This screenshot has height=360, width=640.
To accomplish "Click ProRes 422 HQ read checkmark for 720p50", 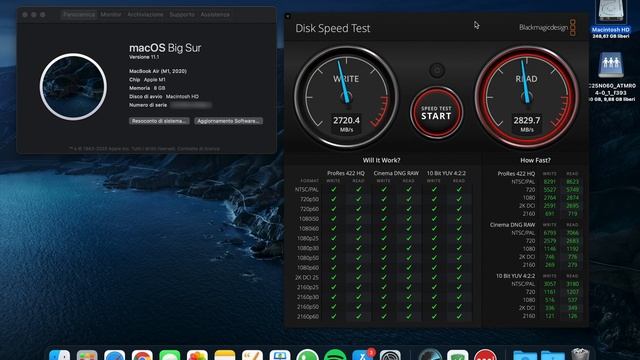I will tap(358, 199).
